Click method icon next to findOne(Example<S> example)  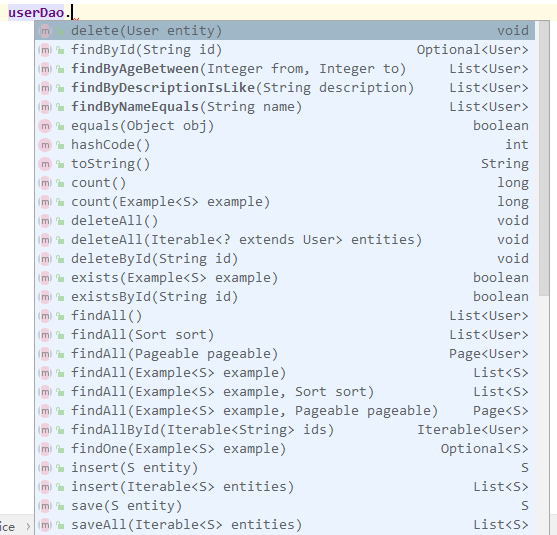(45, 449)
